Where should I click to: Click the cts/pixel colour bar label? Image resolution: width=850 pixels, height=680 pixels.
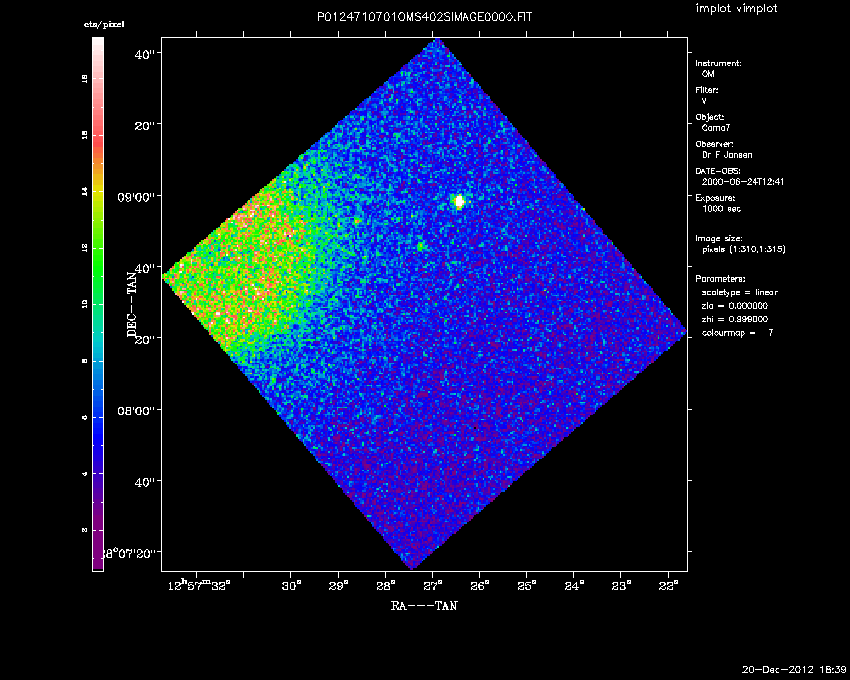(104, 24)
